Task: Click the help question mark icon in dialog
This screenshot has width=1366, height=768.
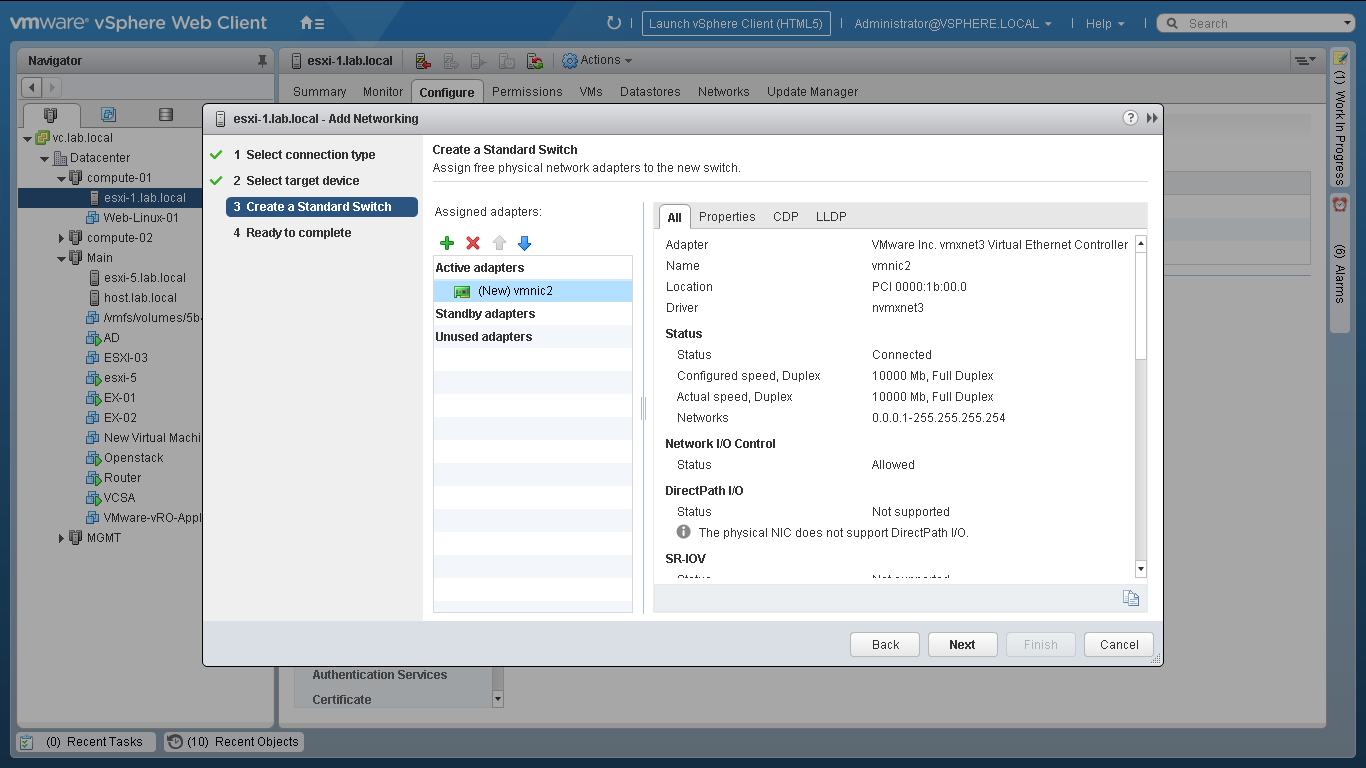Action: [x=1130, y=118]
